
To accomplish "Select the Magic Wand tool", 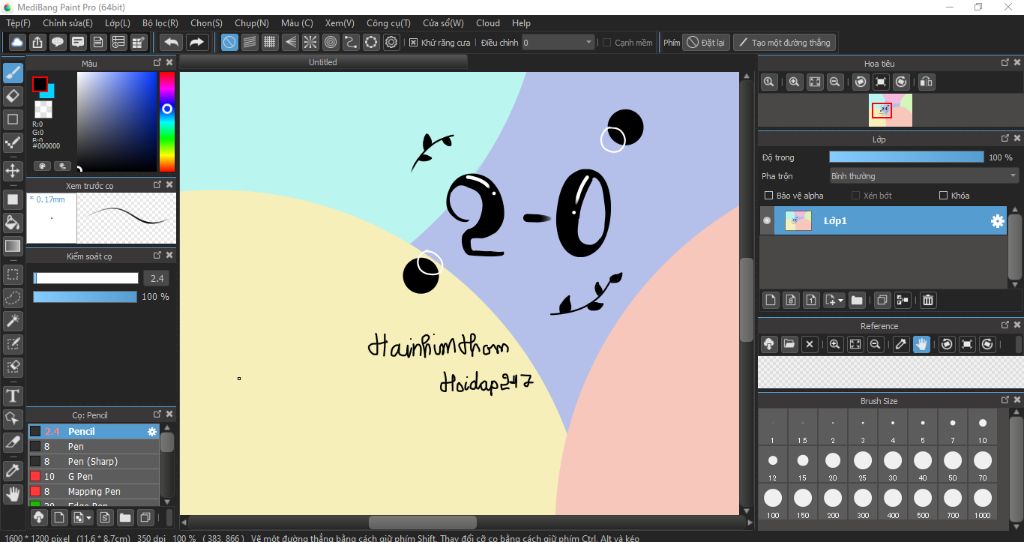I will [12, 321].
